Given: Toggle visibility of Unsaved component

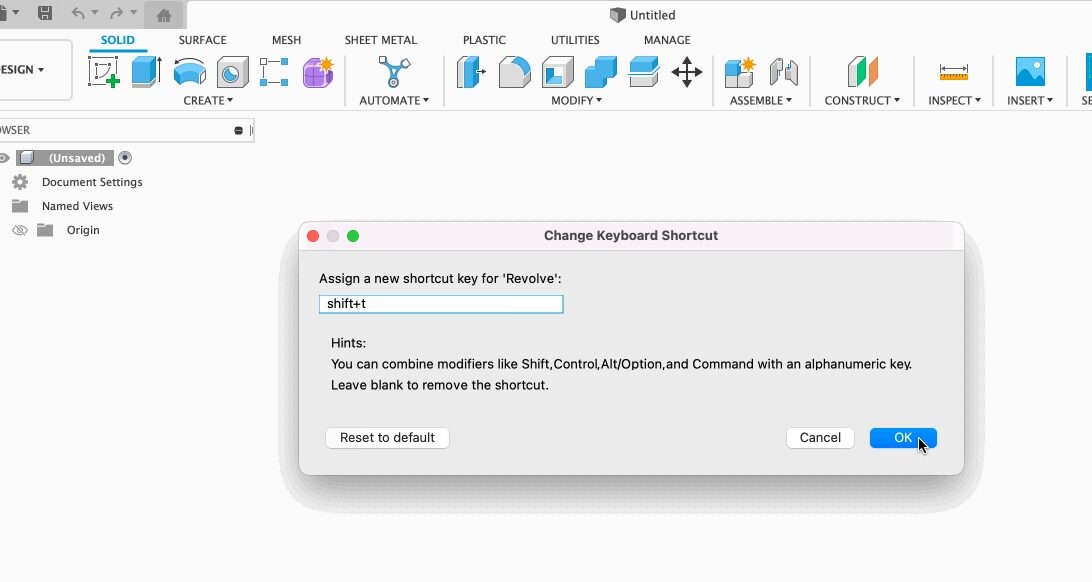Looking at the screenshot, I should [x=4, y=158].
